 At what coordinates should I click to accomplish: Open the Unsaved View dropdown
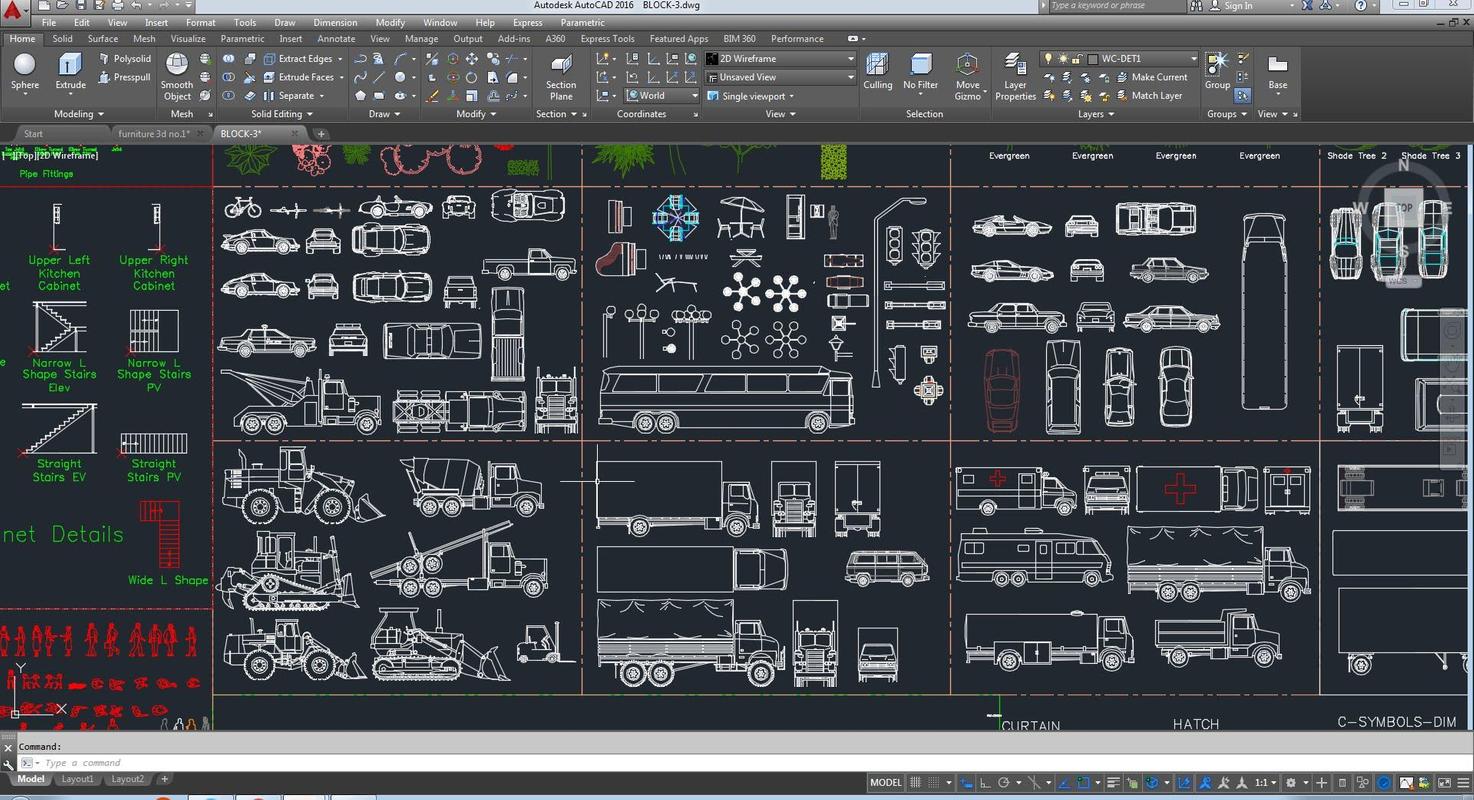pos(780,77)
